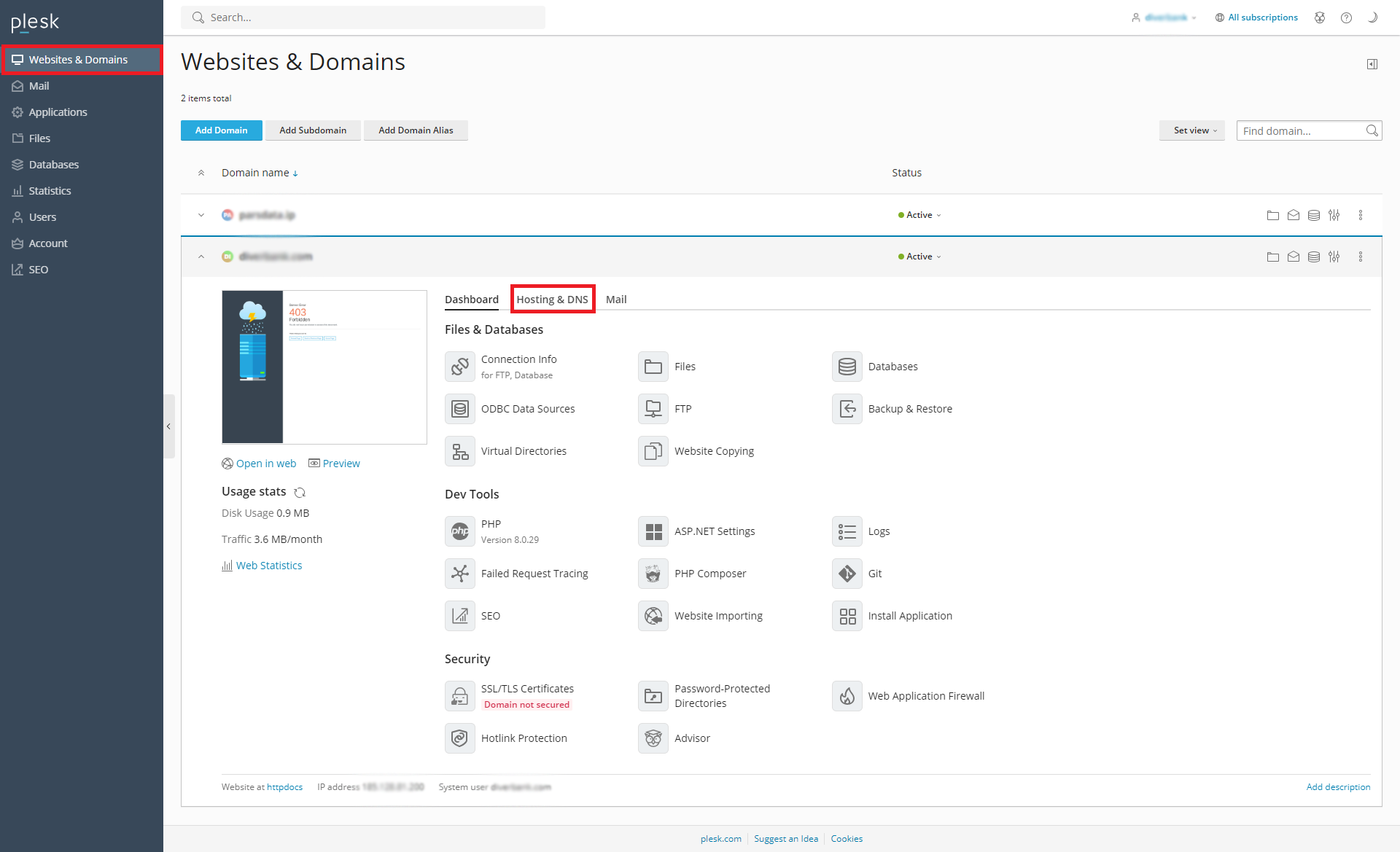The width and height of the screenshot is (1400, 852).
Task: Click the website preview thumbnail
Action: (x=324, y=367)
